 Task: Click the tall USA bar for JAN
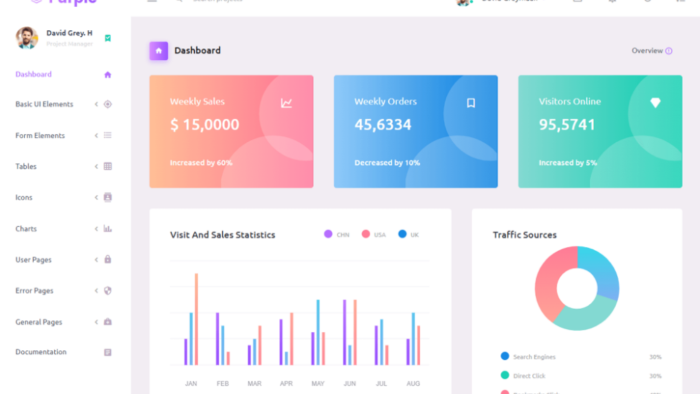click(196, 319)
